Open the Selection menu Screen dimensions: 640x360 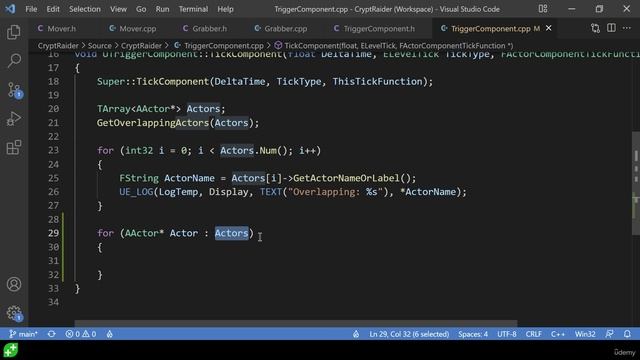pyautogui.click(x=84, y=9)
